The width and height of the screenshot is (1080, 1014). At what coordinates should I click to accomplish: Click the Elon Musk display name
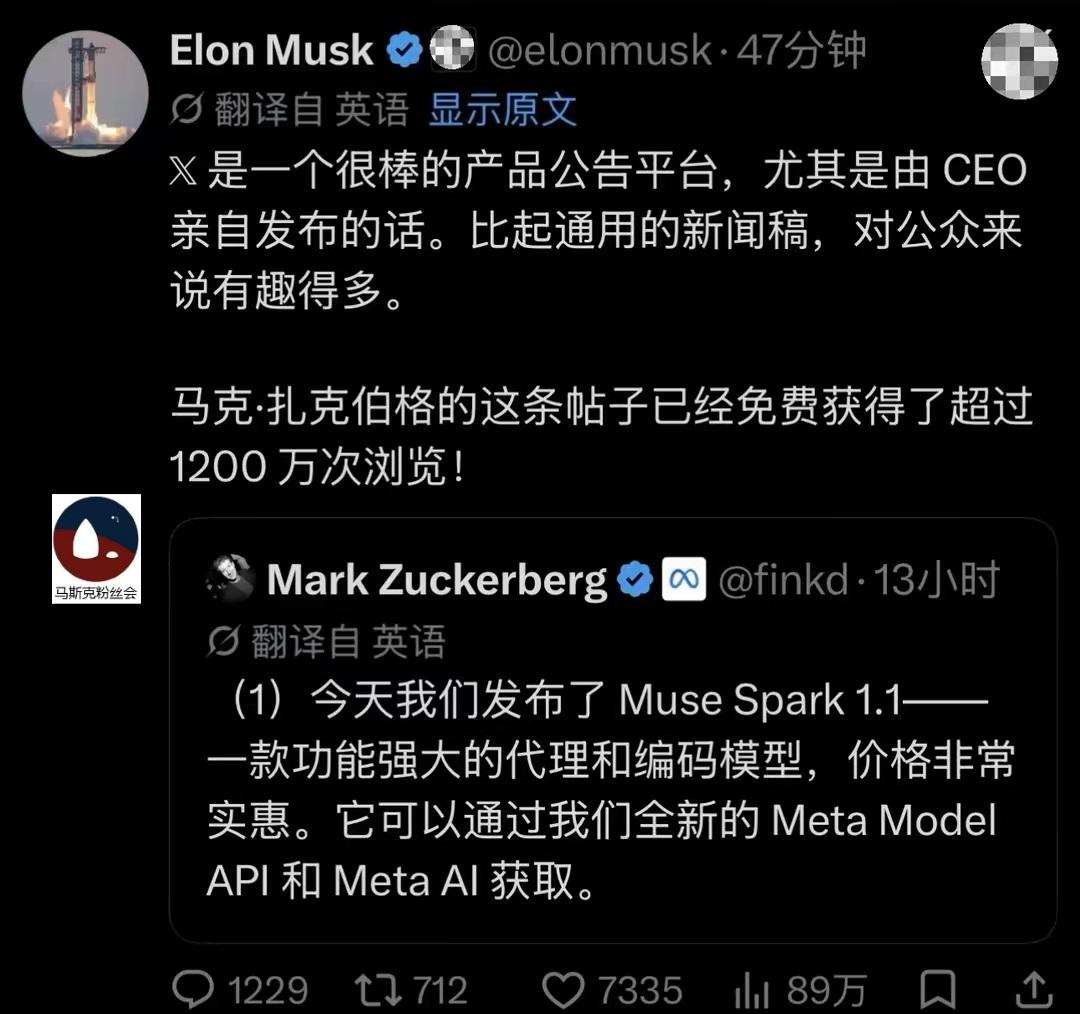tap(271, 51)
